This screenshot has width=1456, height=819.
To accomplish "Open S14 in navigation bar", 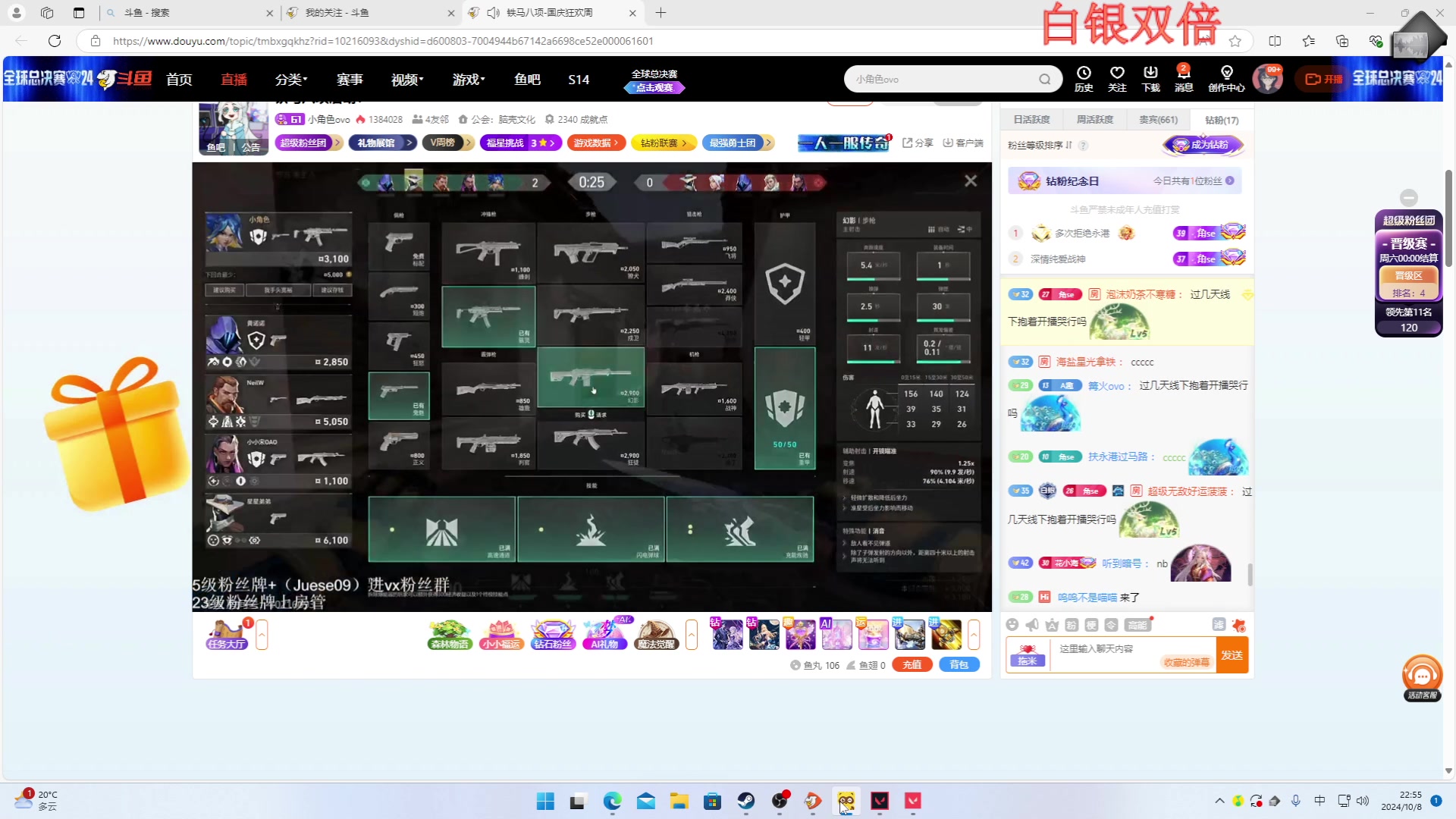I will pos(579,79).
